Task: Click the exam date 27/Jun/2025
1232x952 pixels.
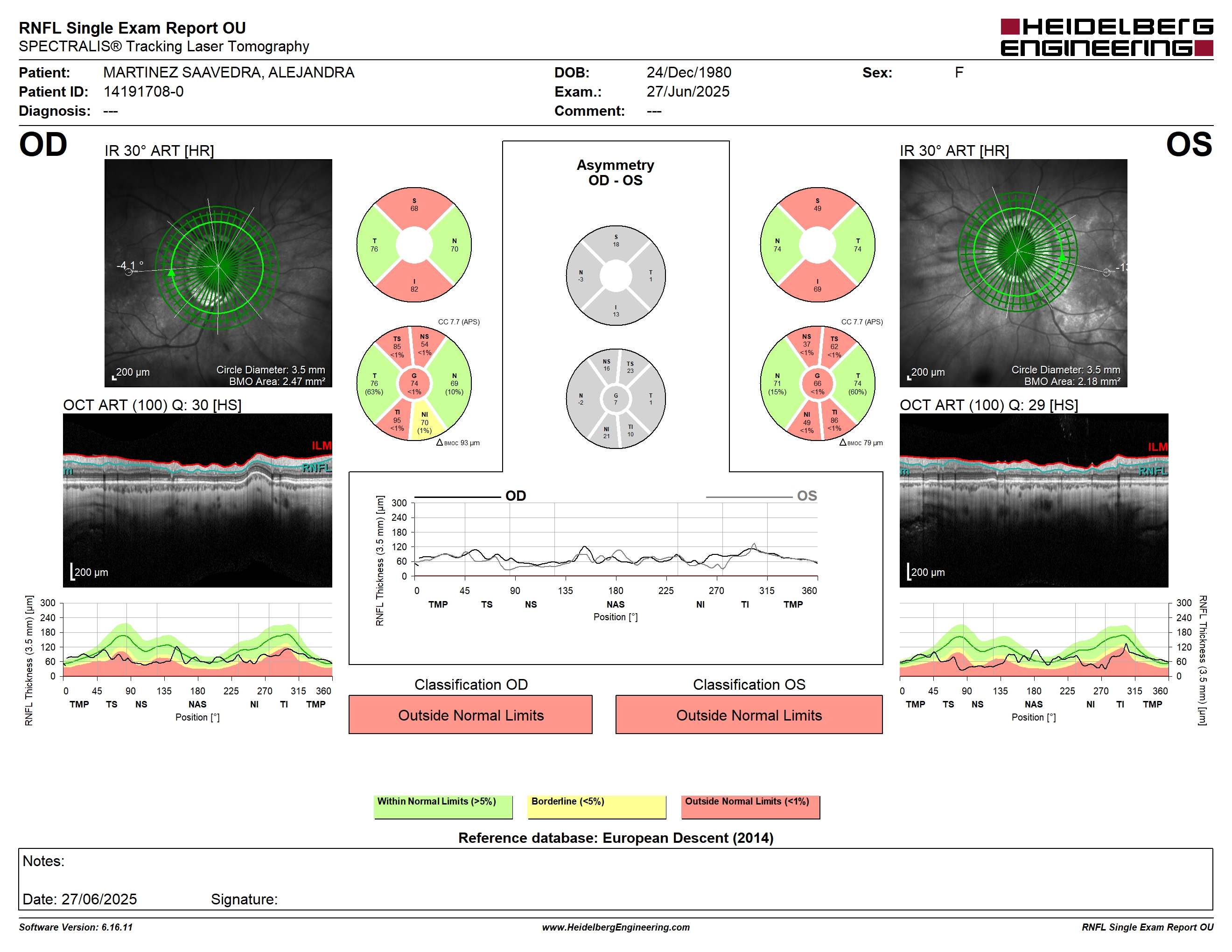Action: (688, 91)
